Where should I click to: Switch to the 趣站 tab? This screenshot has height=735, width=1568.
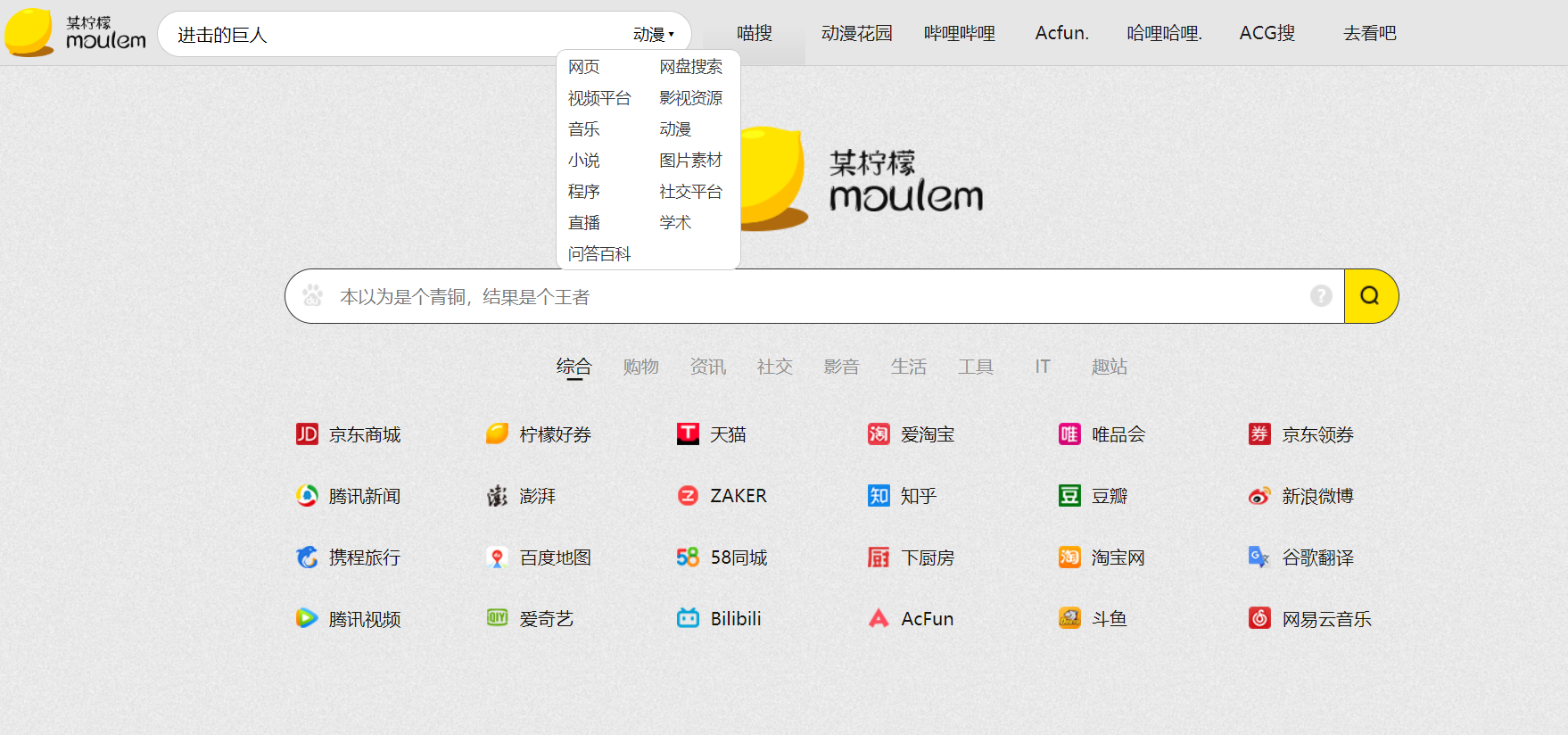1110,367
